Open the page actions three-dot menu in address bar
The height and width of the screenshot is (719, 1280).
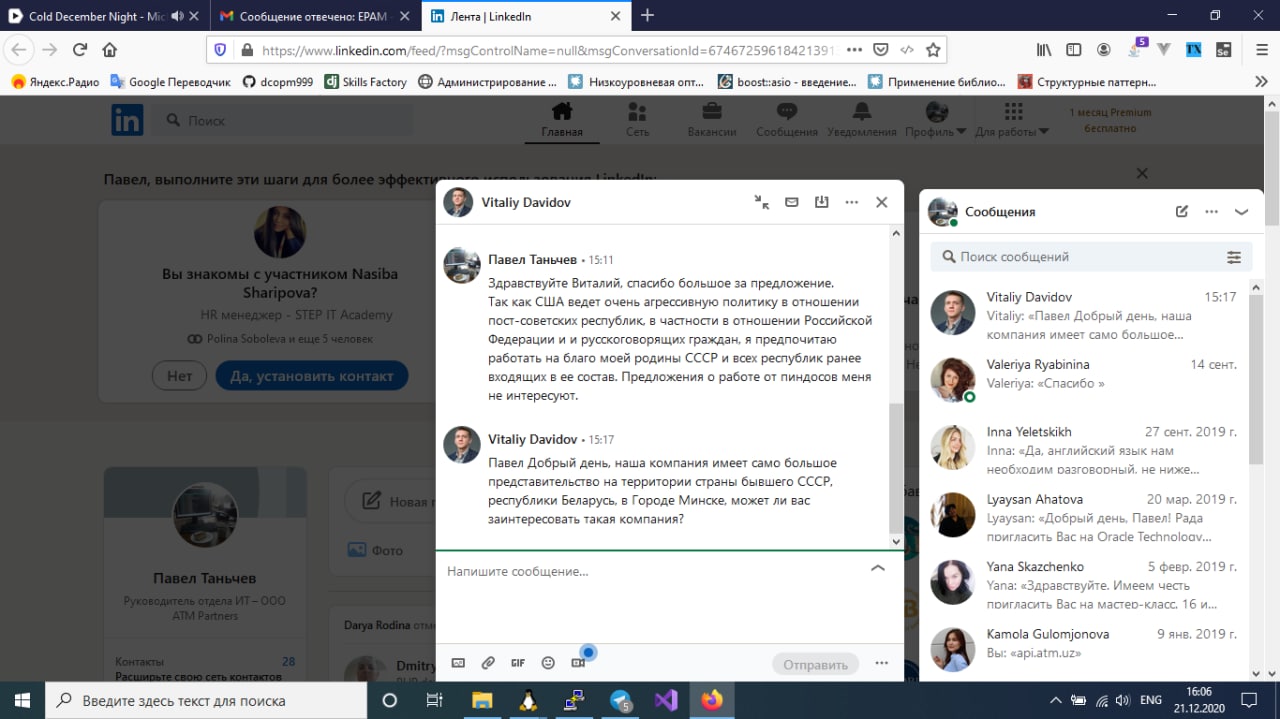coord(854,50)
